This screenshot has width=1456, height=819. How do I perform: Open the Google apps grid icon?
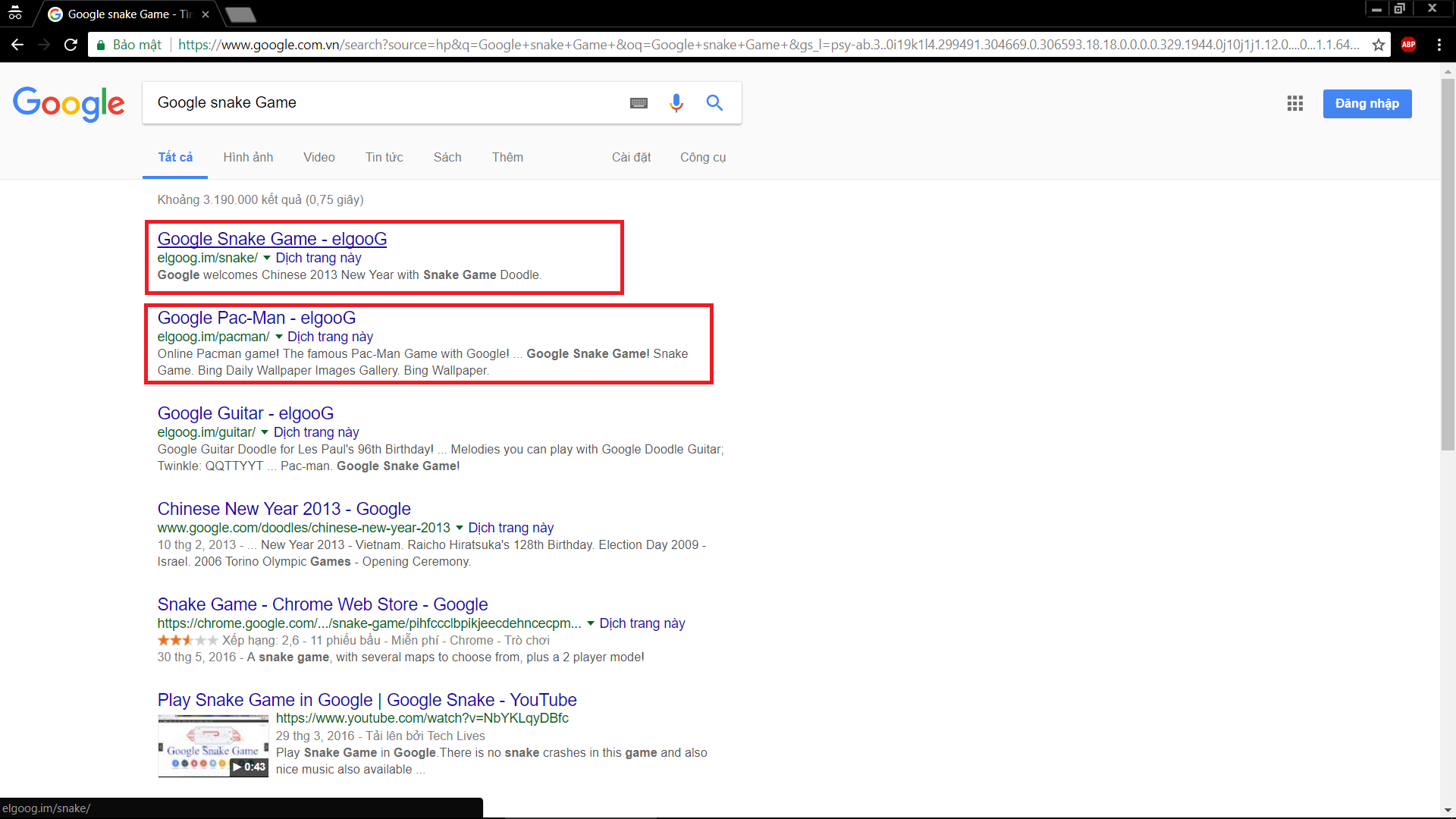click(1294, 103)
